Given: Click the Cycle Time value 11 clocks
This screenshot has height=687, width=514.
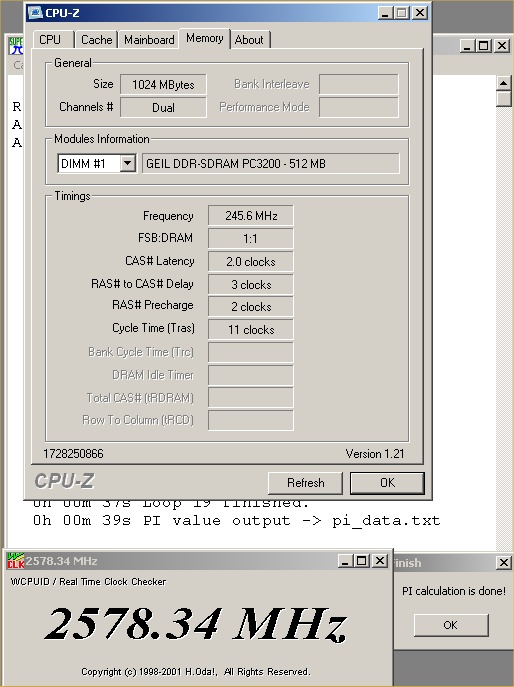Looking at the screenshot, I should coord(251,329).
